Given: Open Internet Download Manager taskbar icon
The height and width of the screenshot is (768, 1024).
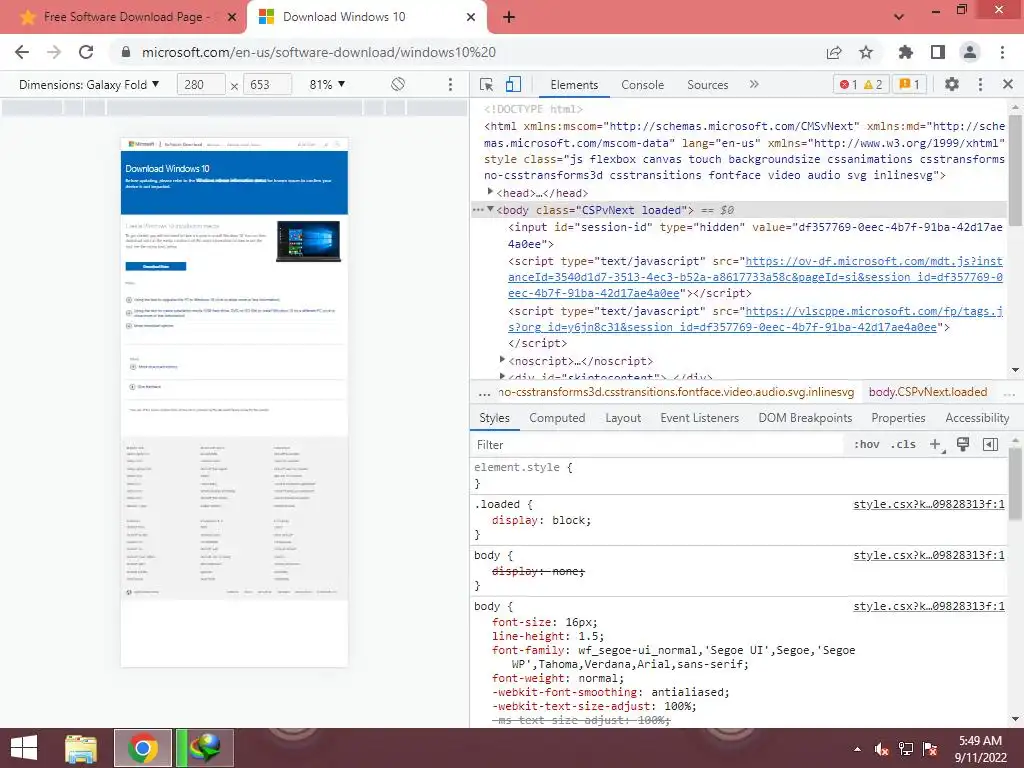Looking at the screenshot, I should tap(206, 748).
